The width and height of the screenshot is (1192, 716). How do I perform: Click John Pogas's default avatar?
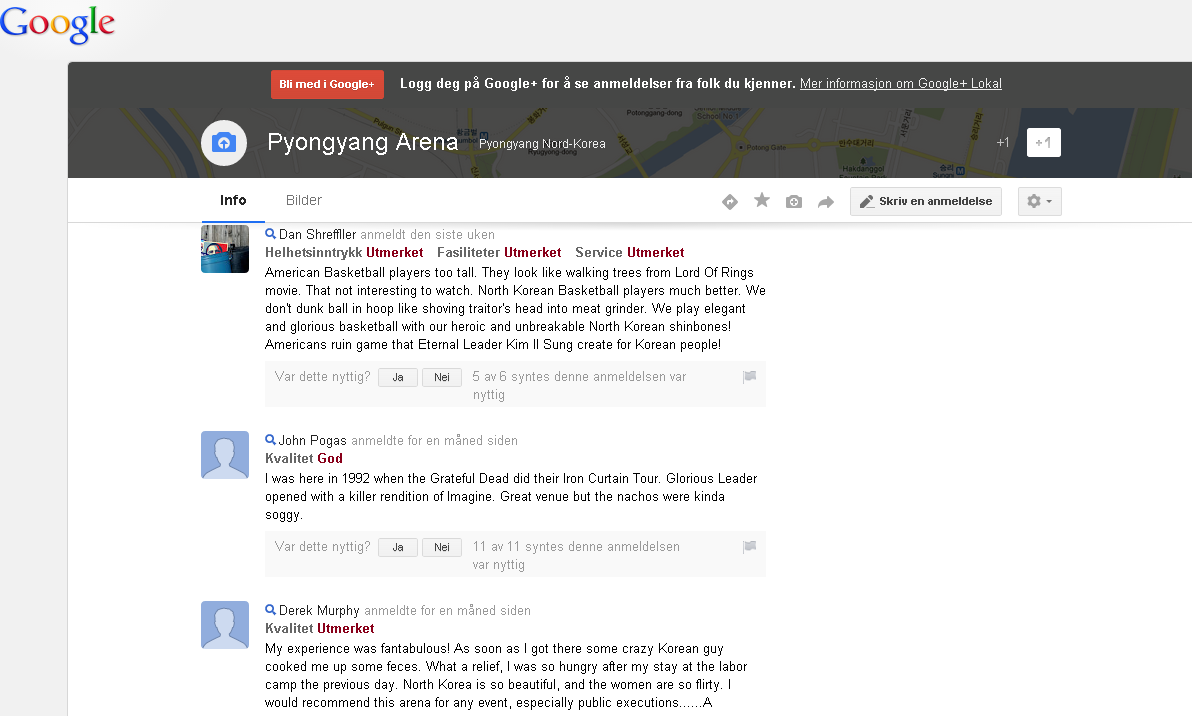pos(225,455)
